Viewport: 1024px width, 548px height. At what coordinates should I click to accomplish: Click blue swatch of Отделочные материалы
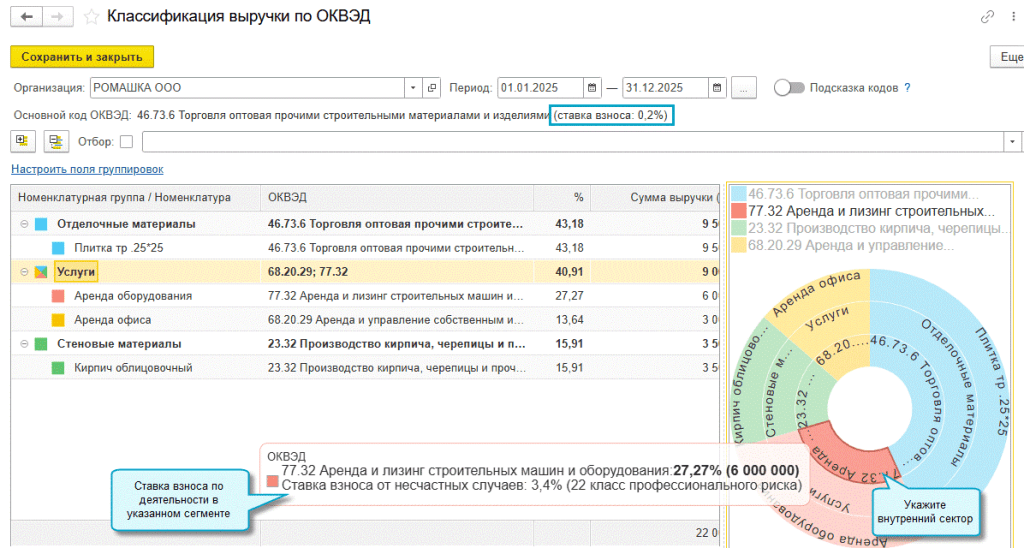point(41,224)
